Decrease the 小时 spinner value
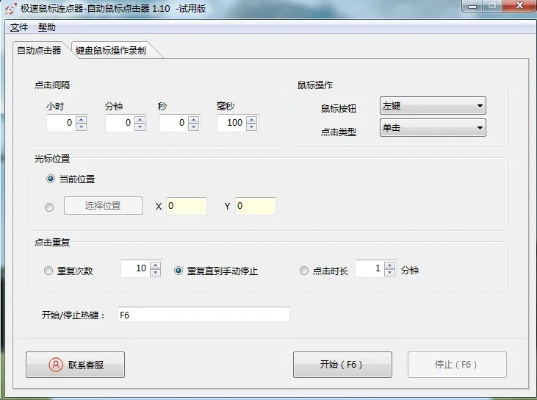The height and width of the screenshot is (400, 537). click(x=82, y=127)
